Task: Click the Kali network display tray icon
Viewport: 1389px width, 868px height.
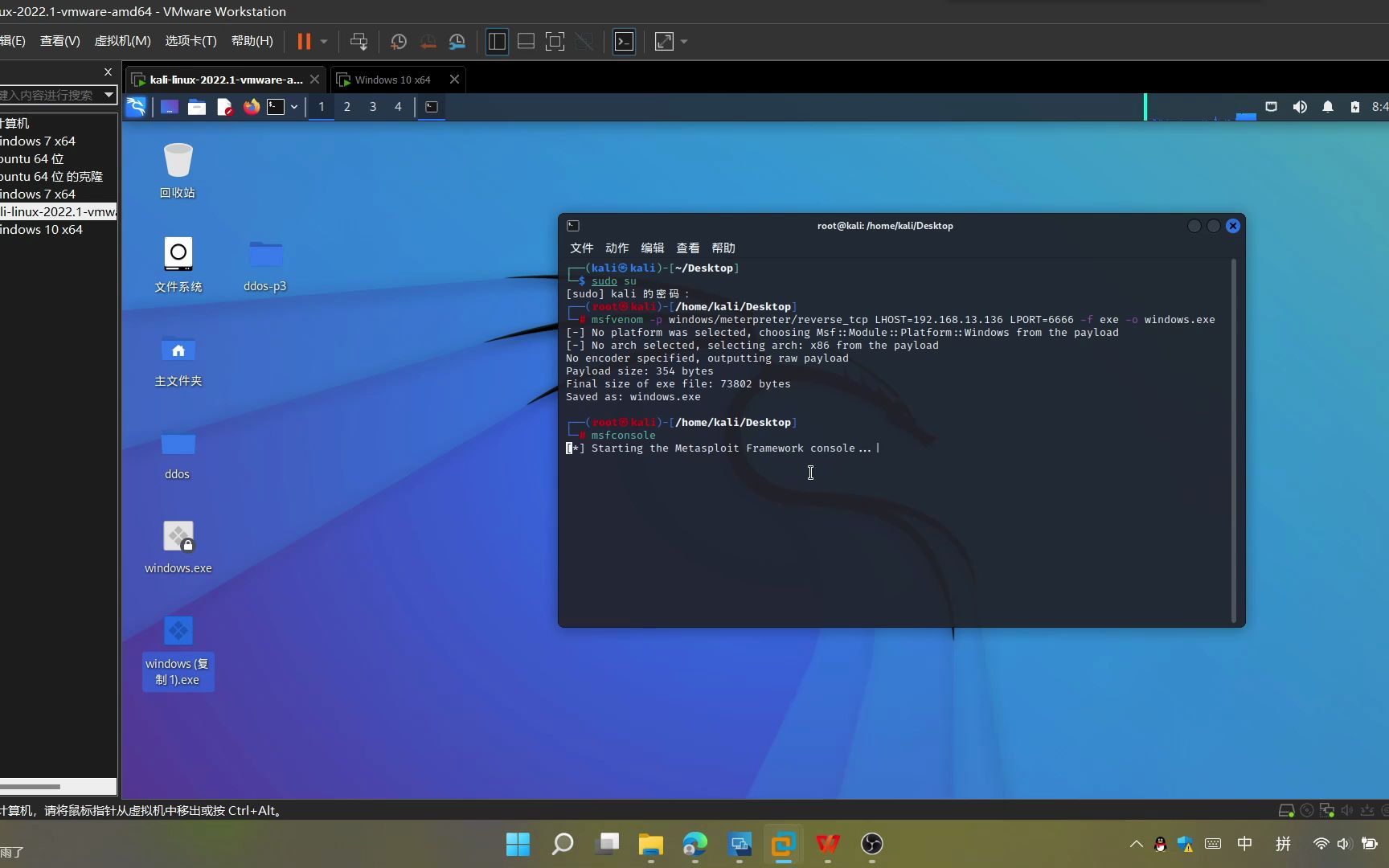Action: (x=1272, y=107)
